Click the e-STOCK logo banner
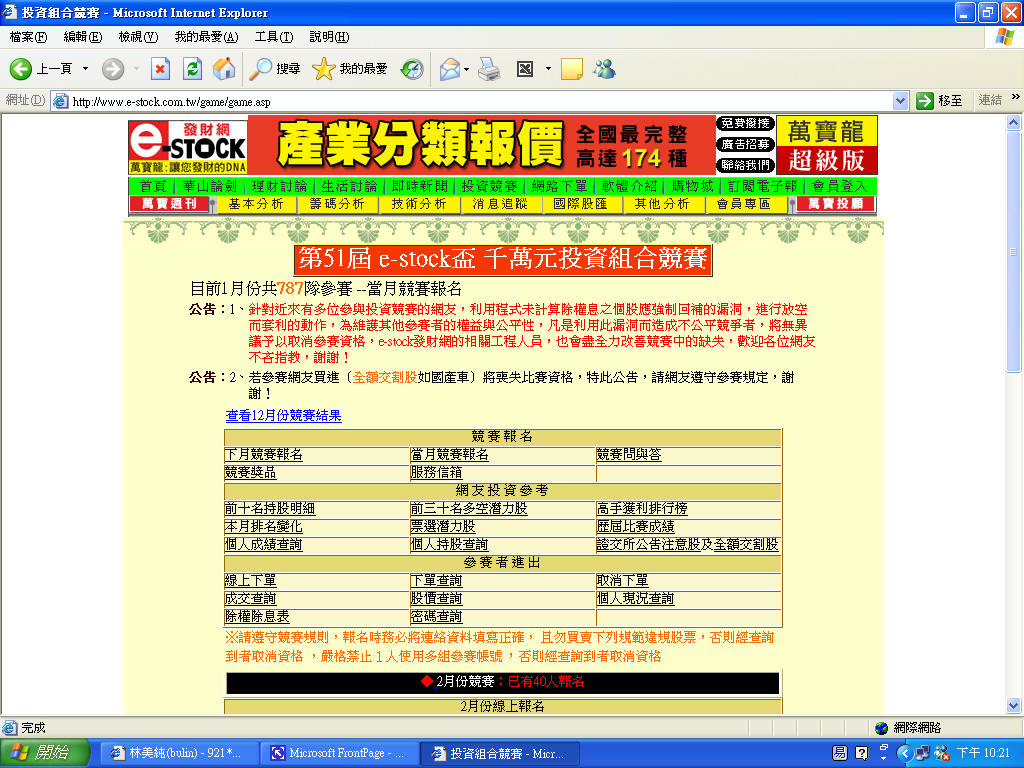 188,146
